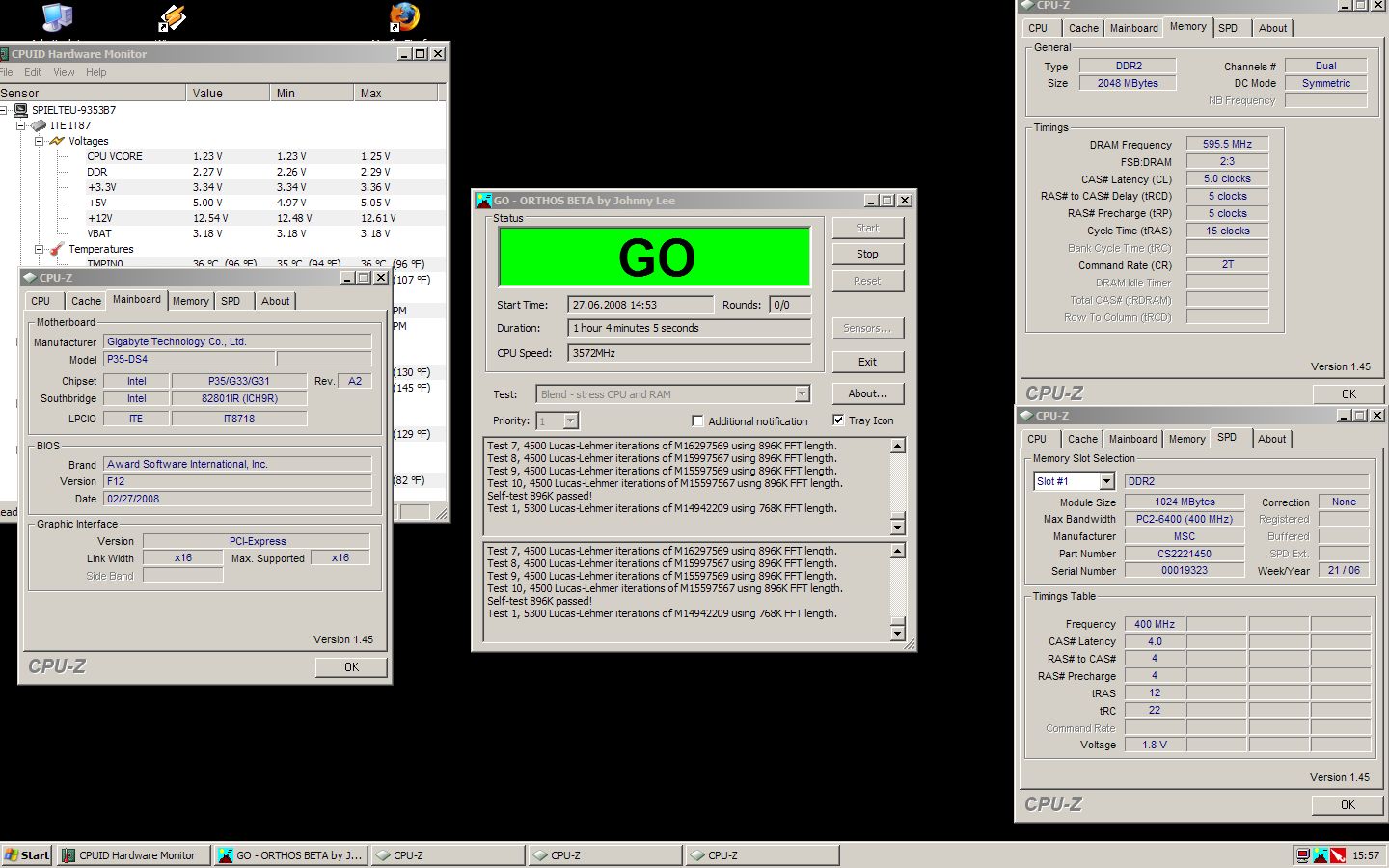Click the Sensors... button in ORTHOS
Screen dimensions: 1389x868
pyautogui.click(x=867, y=328)
